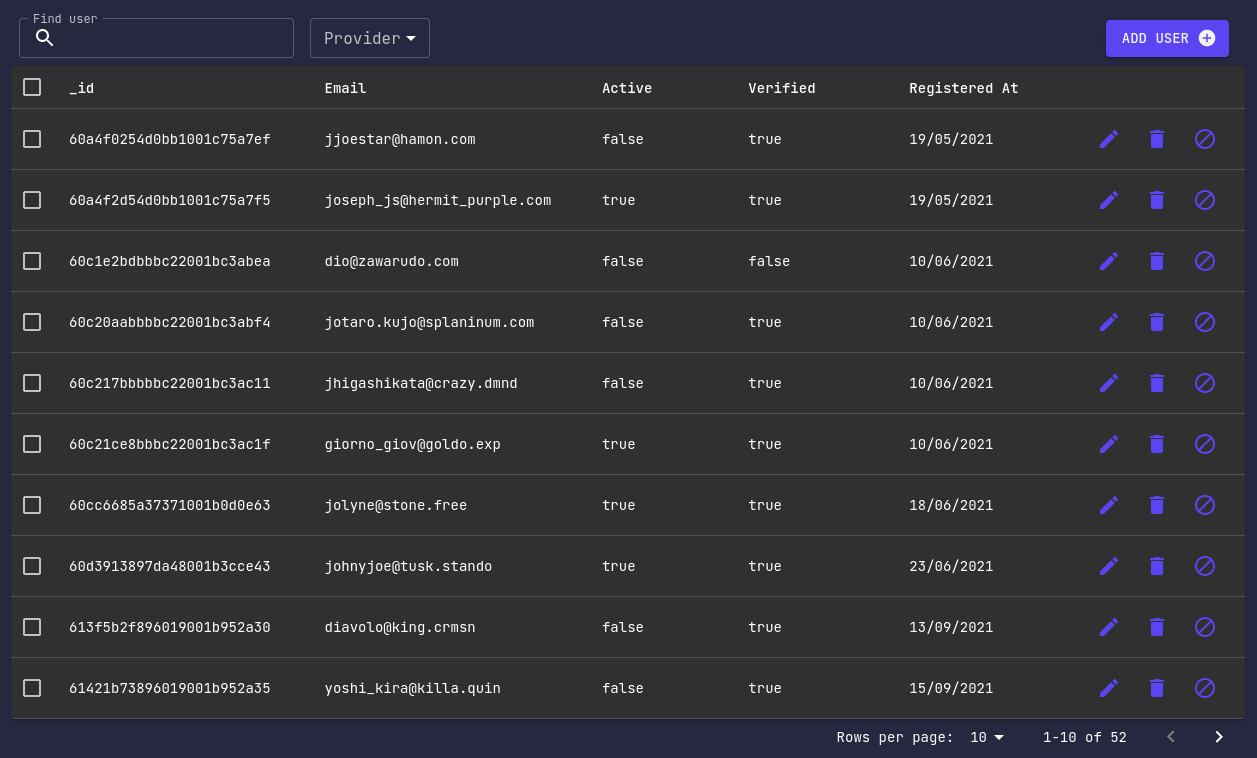The width and height of the screenshot is (1257, 758).
Task: Tick the select-all checkbox in header
Action: tap(32, 87)
